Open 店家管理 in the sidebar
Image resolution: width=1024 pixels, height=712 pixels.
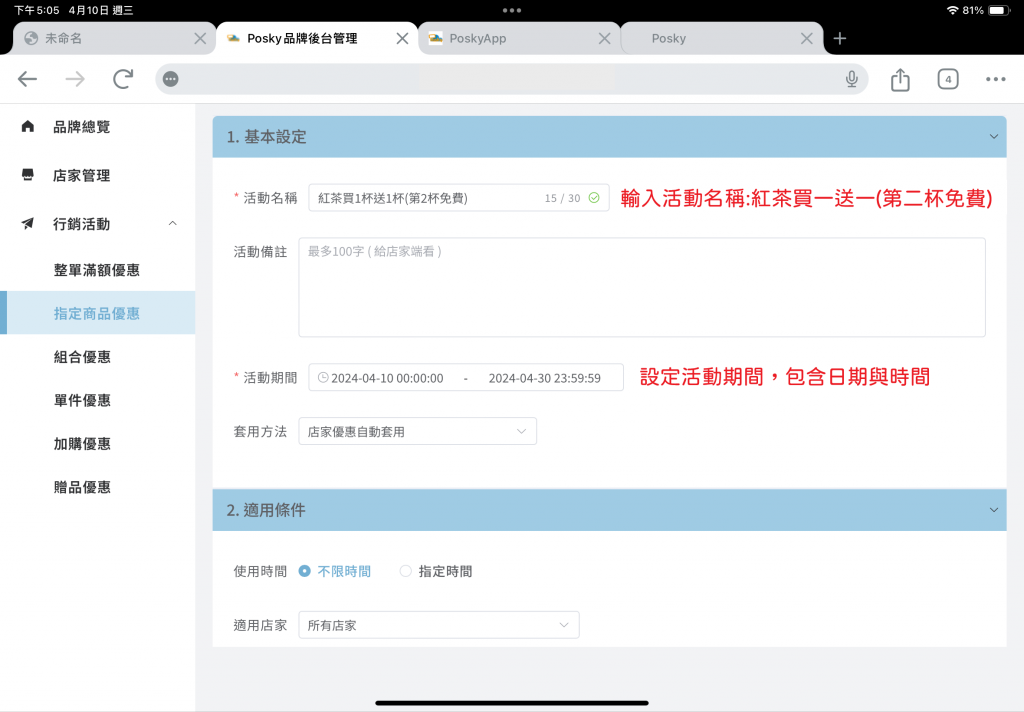tap(82, 175)
